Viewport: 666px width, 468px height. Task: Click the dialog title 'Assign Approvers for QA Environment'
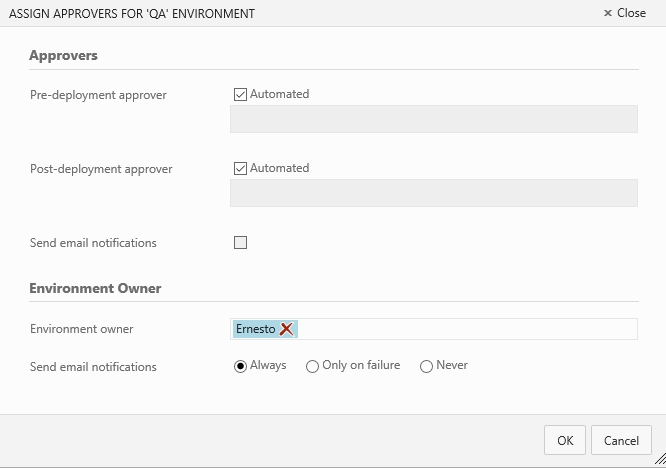click(x=132, y=14)
